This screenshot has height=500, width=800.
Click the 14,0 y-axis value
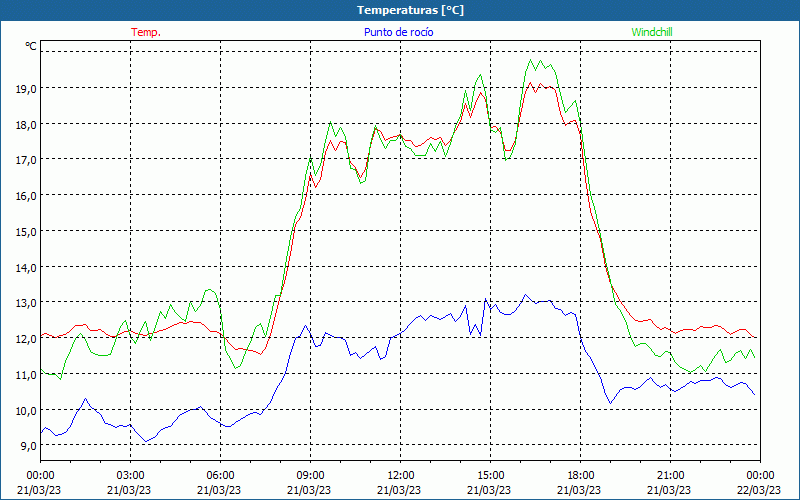point(26,267)
